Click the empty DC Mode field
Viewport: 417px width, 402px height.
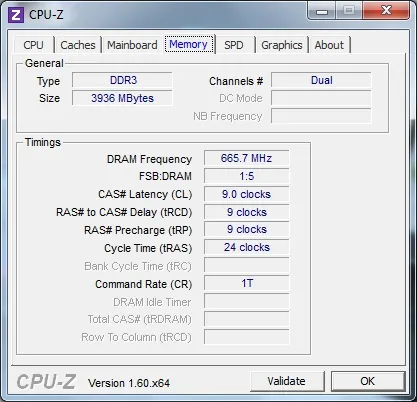[x=321, y=98]
